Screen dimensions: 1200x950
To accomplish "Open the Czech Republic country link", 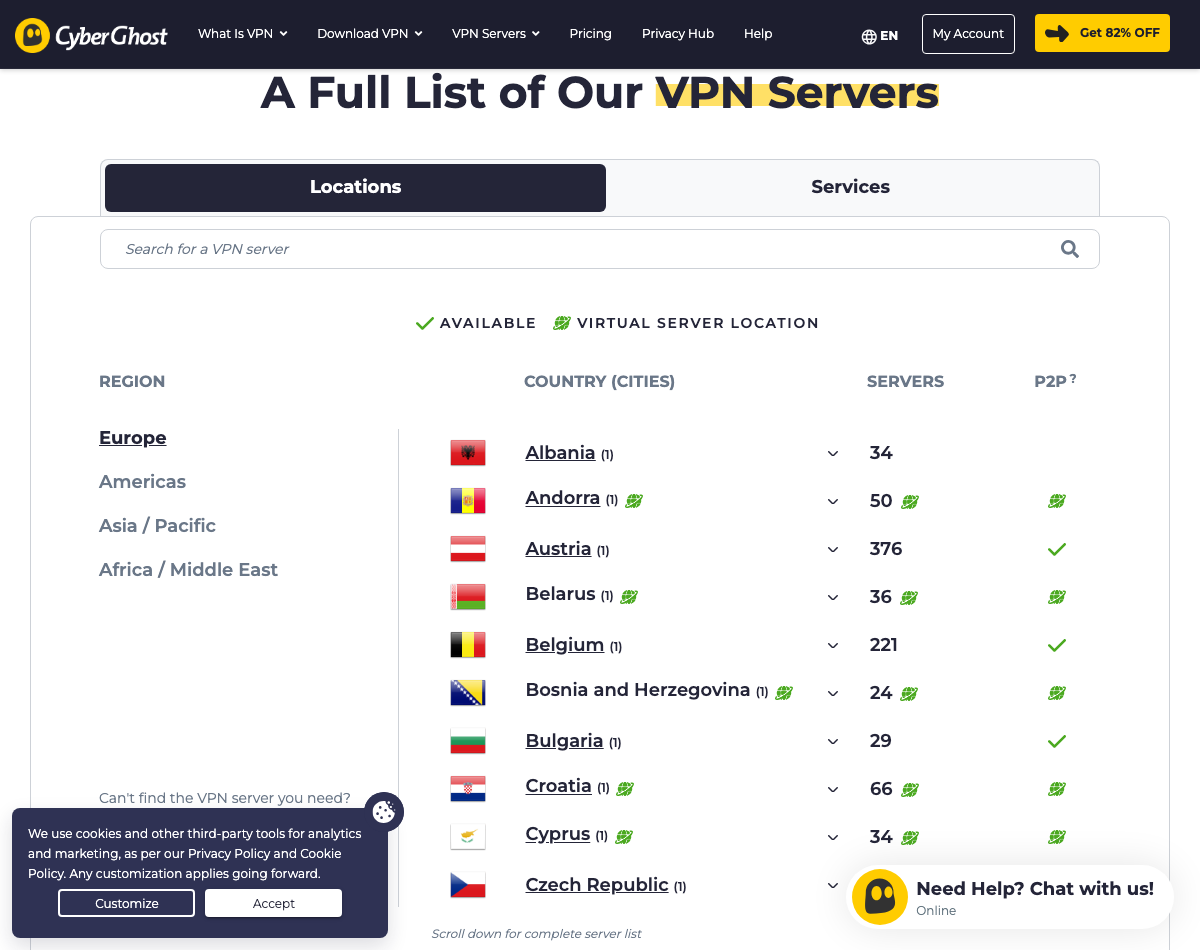I will (x=597, y=885).
